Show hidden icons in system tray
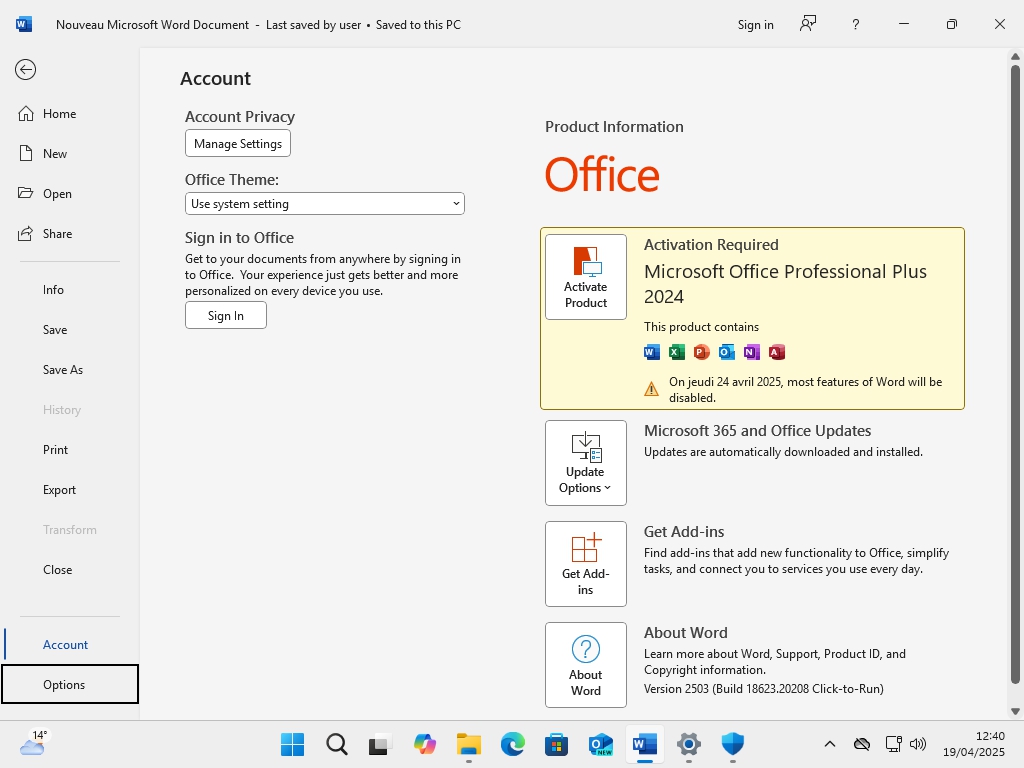Image resolution: width=1024 pixels, height=768 pixels. coord(829,744)
